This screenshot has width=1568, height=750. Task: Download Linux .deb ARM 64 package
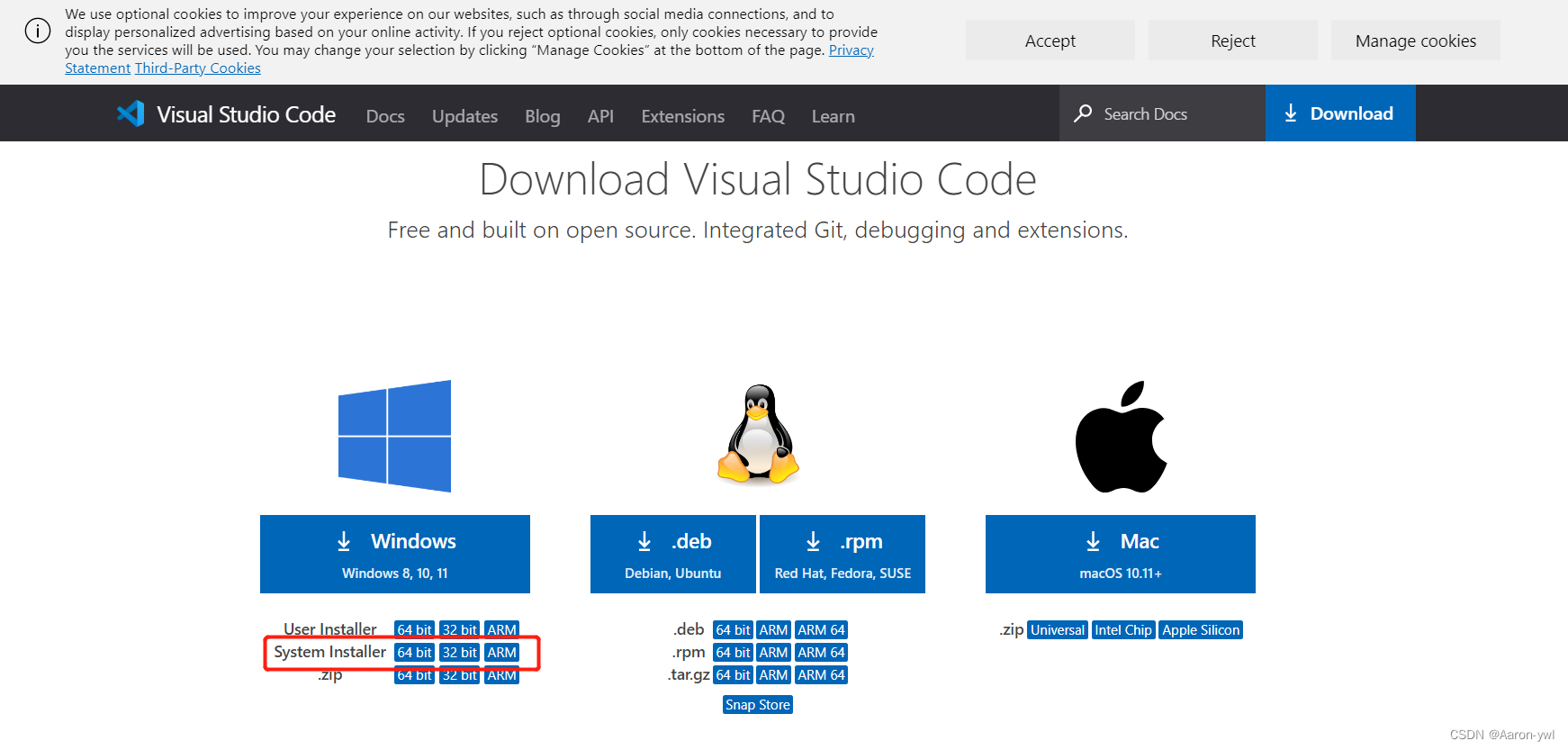(x=821, y=629)
